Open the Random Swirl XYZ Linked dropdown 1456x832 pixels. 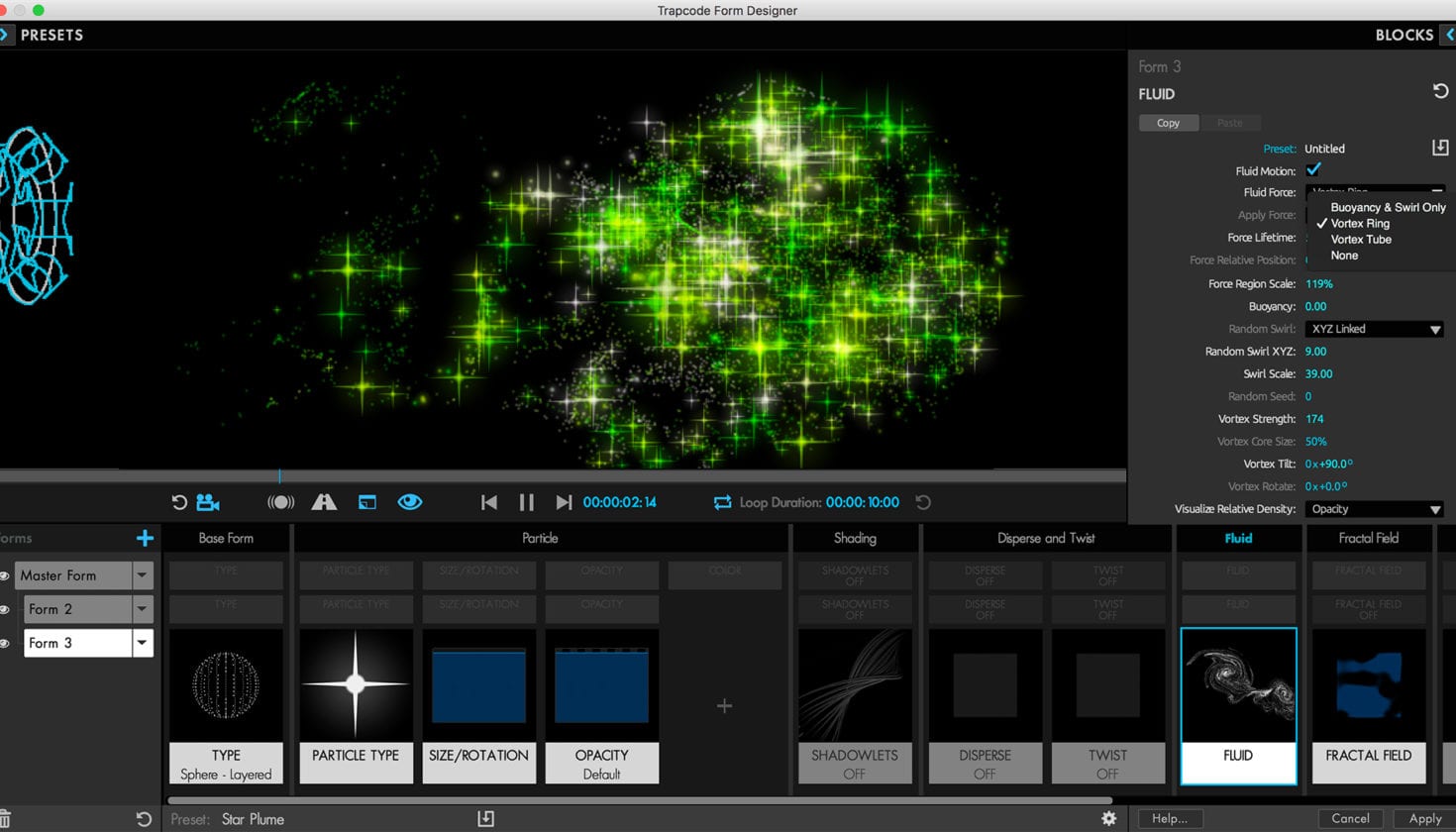coord(1373,329)
